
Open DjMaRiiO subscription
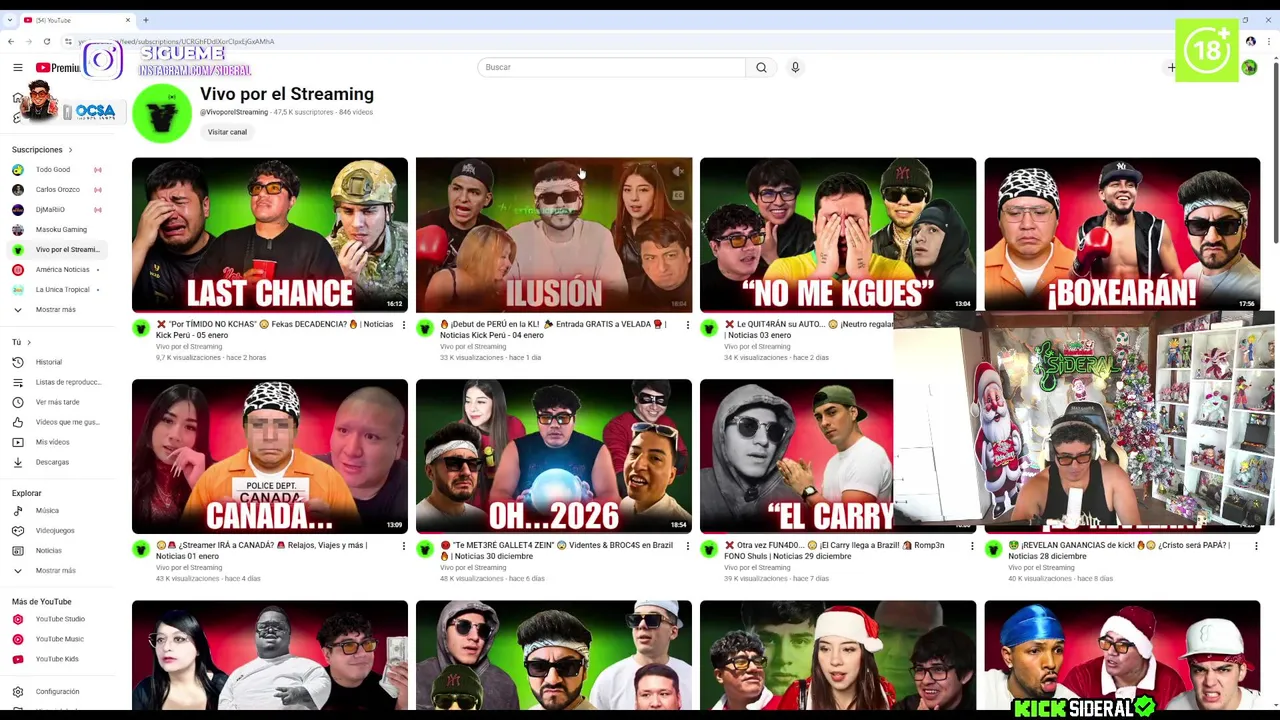point(57,210)
